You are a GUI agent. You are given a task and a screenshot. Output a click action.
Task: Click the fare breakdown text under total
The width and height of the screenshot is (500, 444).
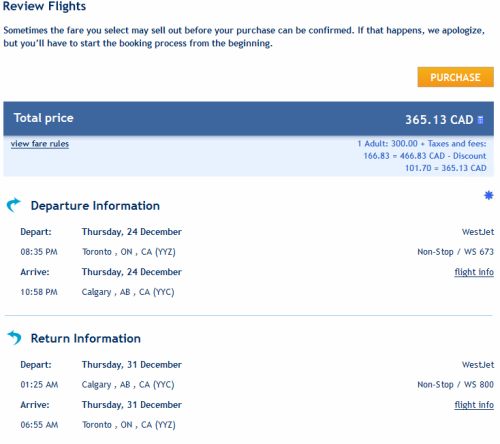[x=422, y=156]
